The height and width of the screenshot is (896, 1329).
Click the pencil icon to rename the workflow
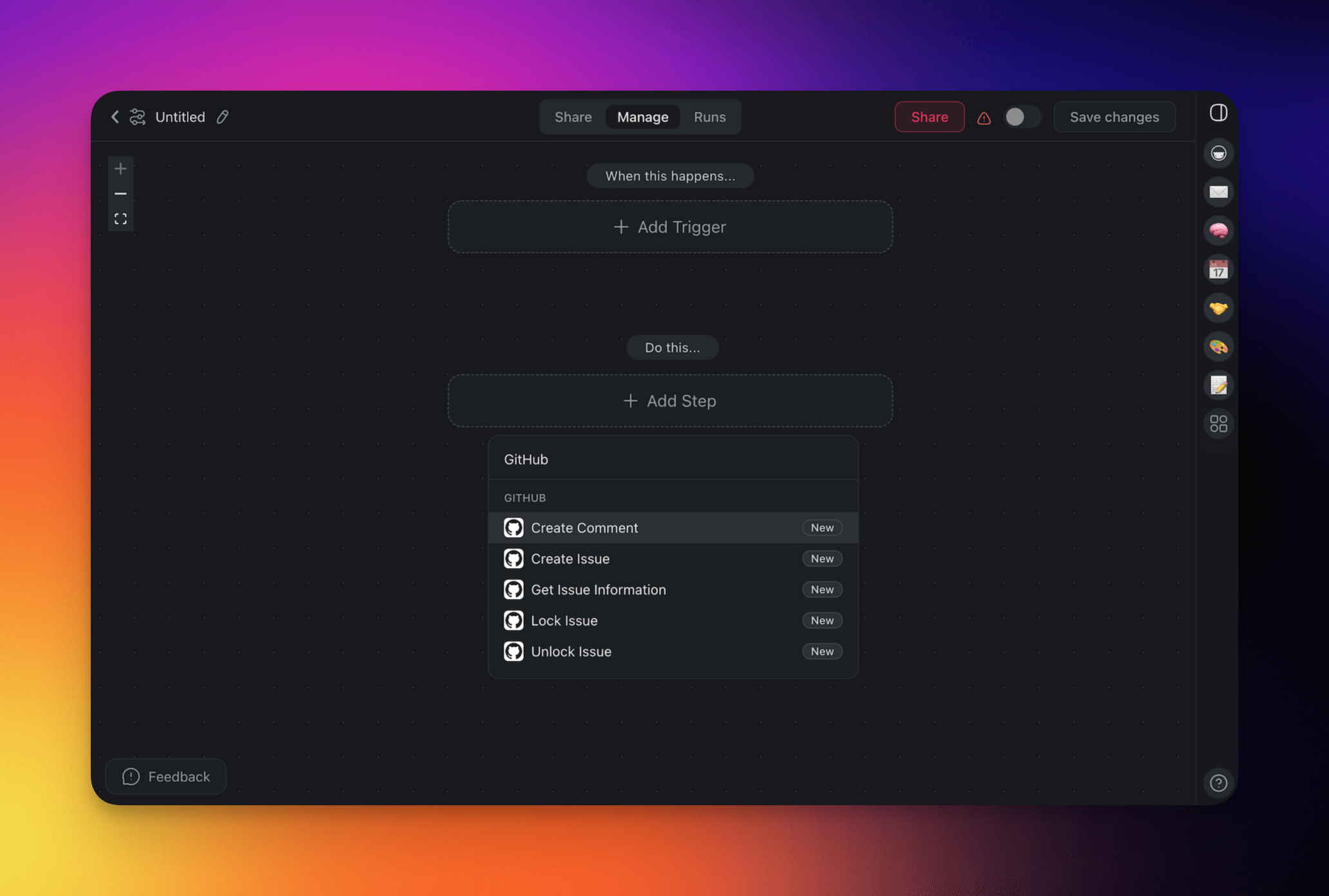222,117
